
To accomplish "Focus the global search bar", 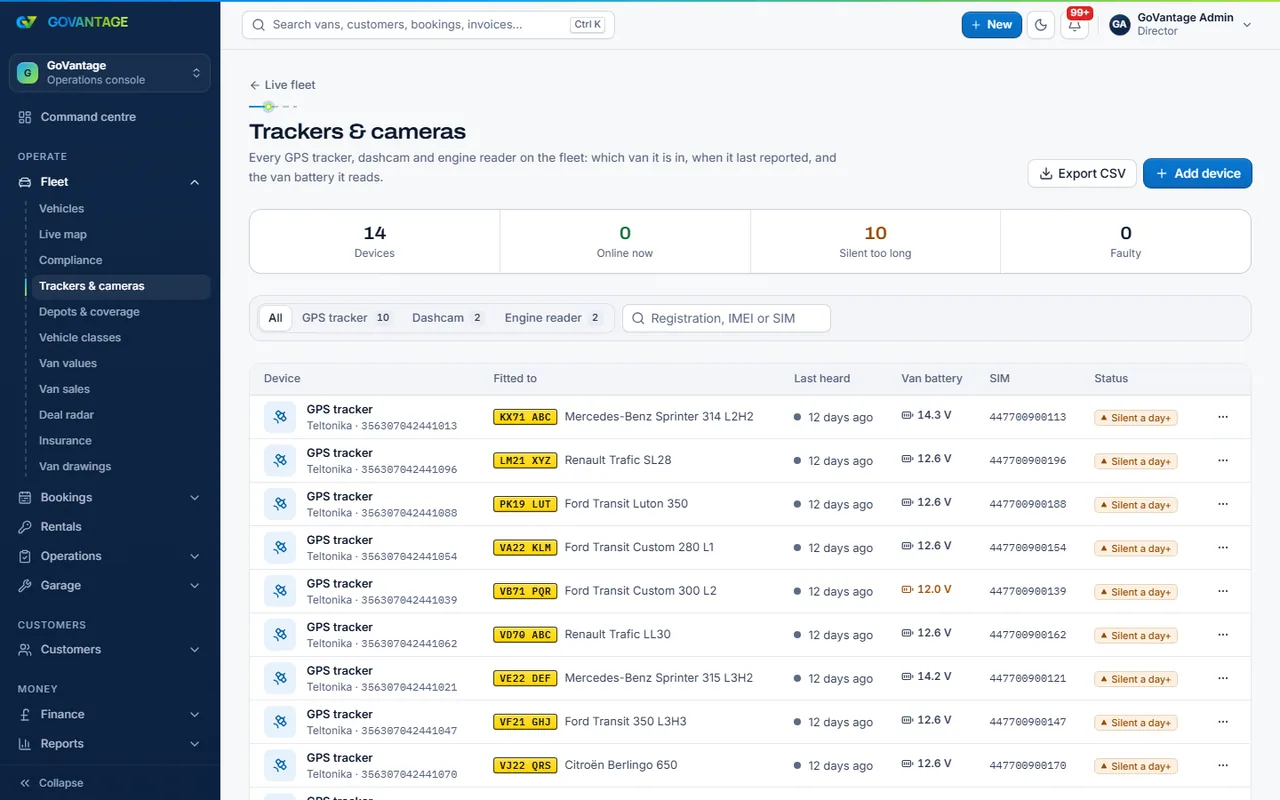I will (428, 25).
